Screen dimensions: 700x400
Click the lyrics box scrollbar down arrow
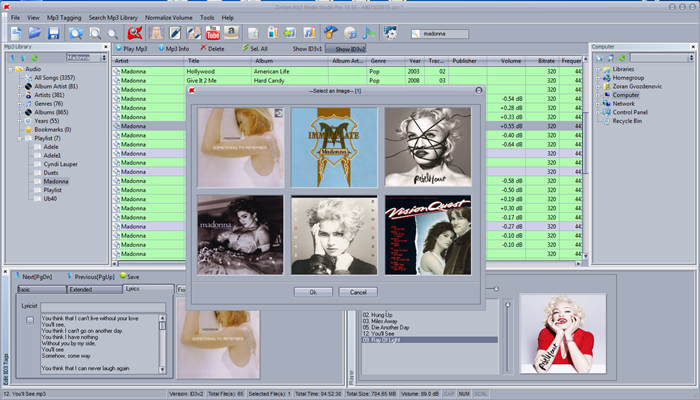[162, 370]
